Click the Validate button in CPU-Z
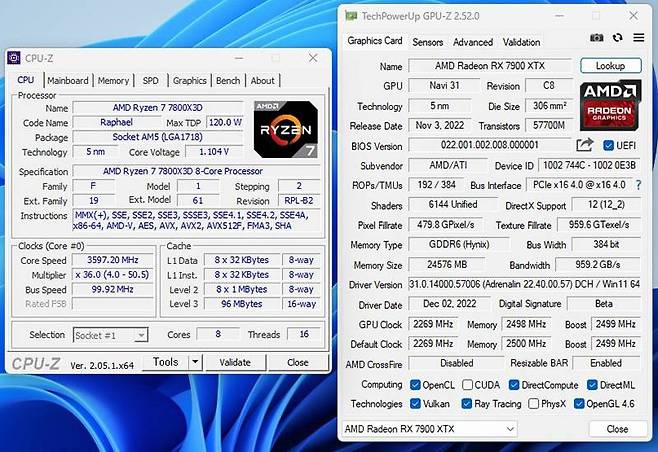 pyautogui.click(x=235, y=362)
